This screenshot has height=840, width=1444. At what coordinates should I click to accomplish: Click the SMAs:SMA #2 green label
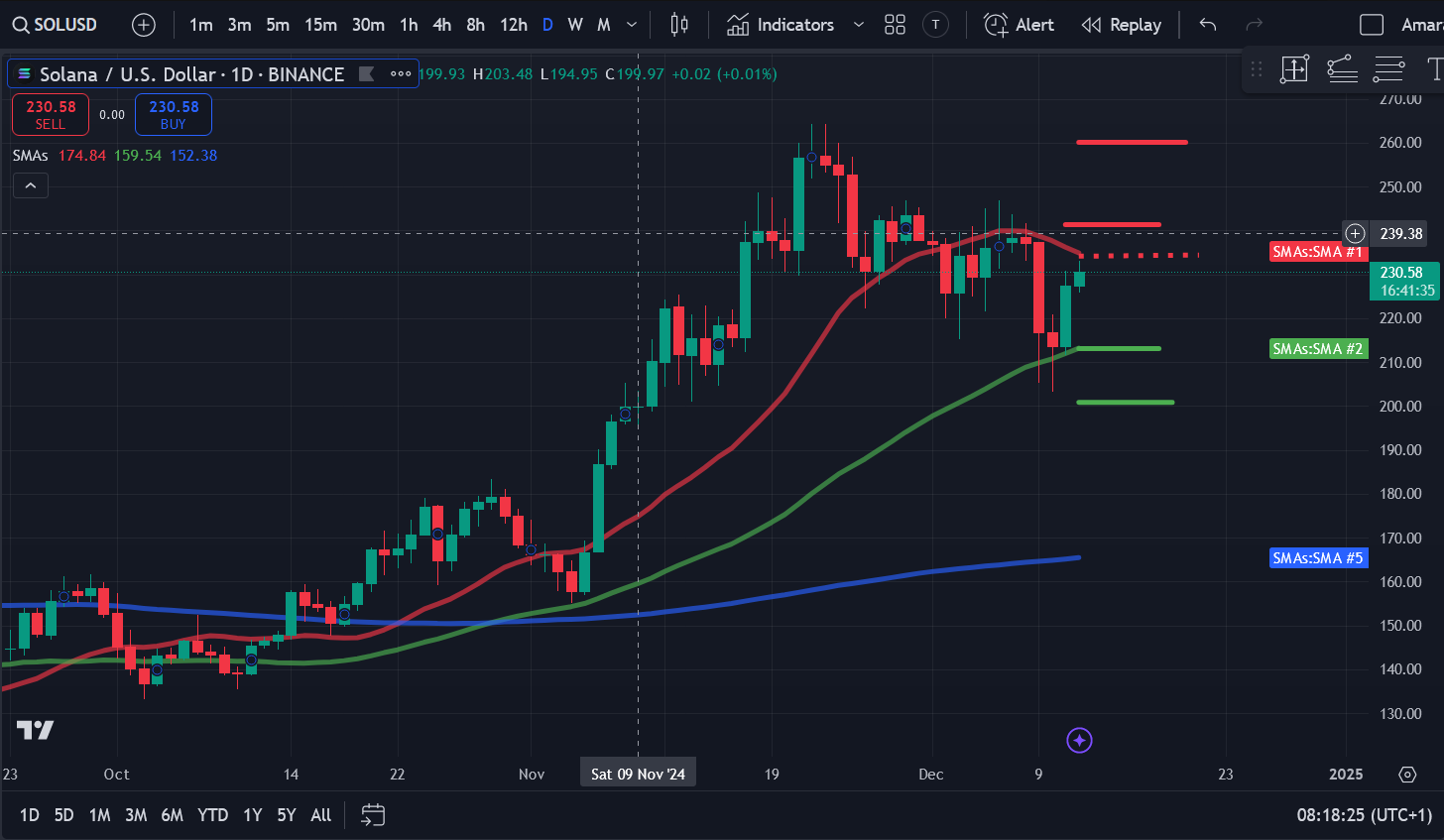click(x=1318, y=349)
